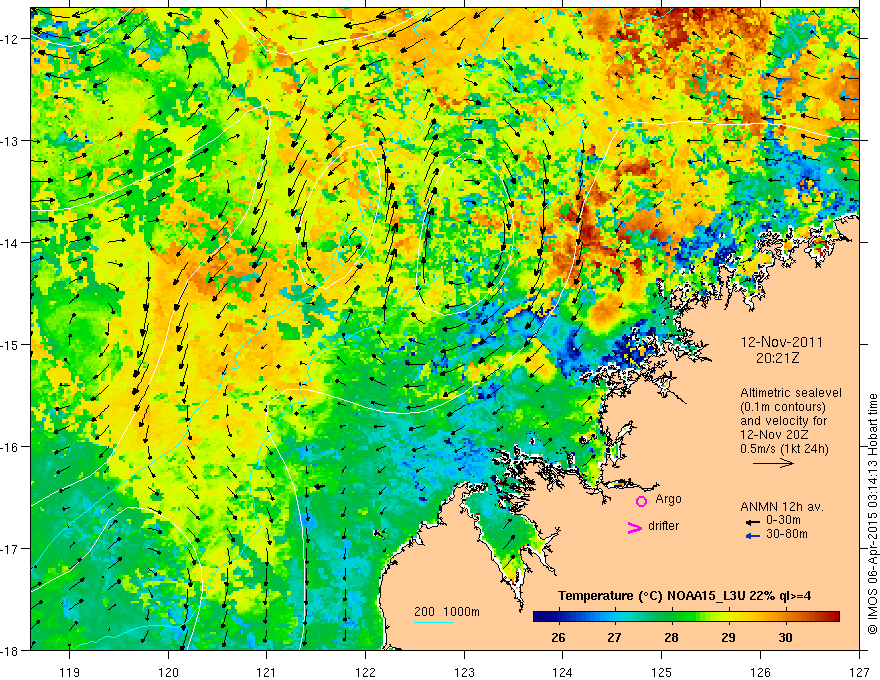This screenshot has width=880, height=680.
Task: Click the 'Argo' legend label
Action: pos(668,499)
